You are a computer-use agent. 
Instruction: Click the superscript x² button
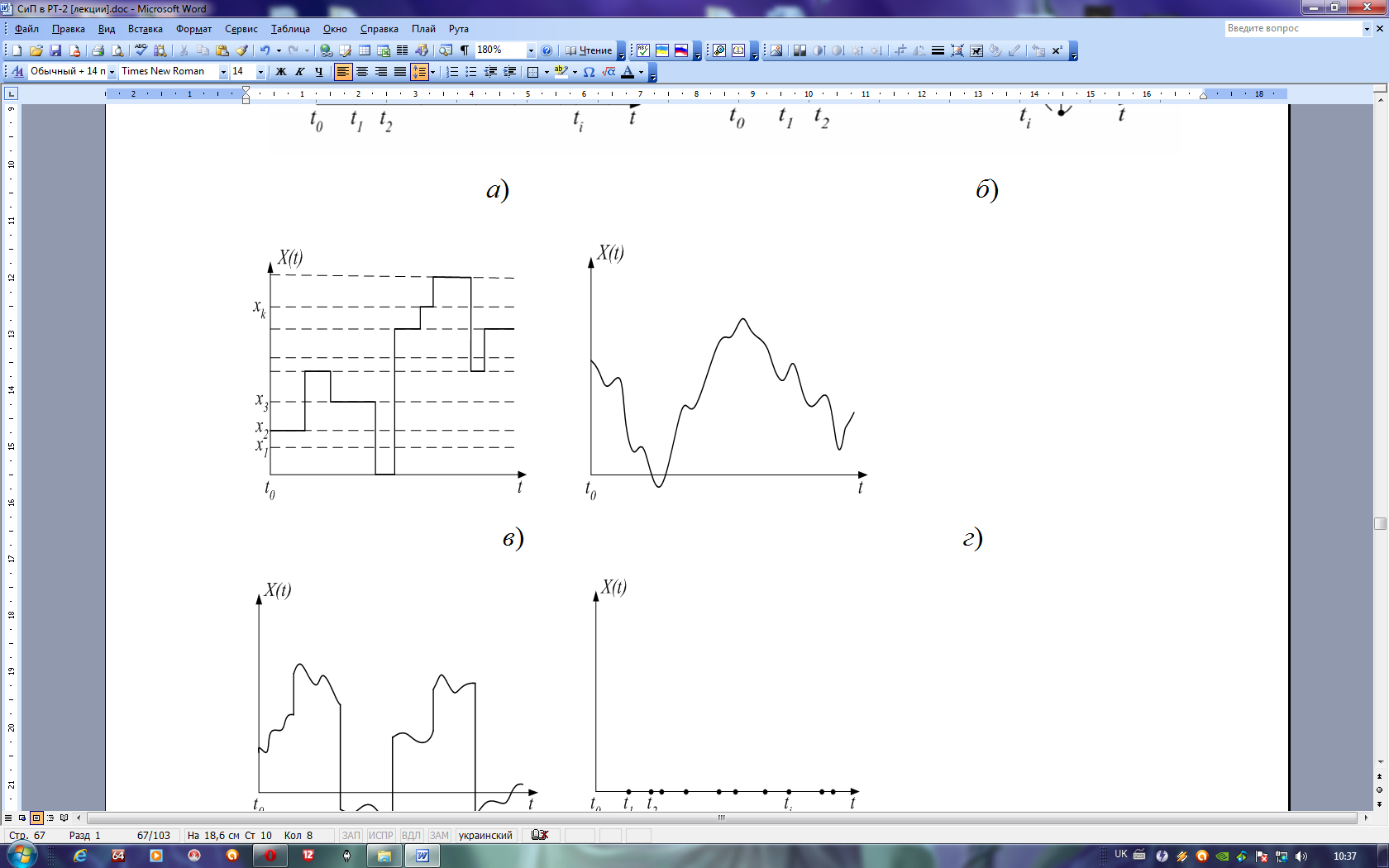(1057, 50)
